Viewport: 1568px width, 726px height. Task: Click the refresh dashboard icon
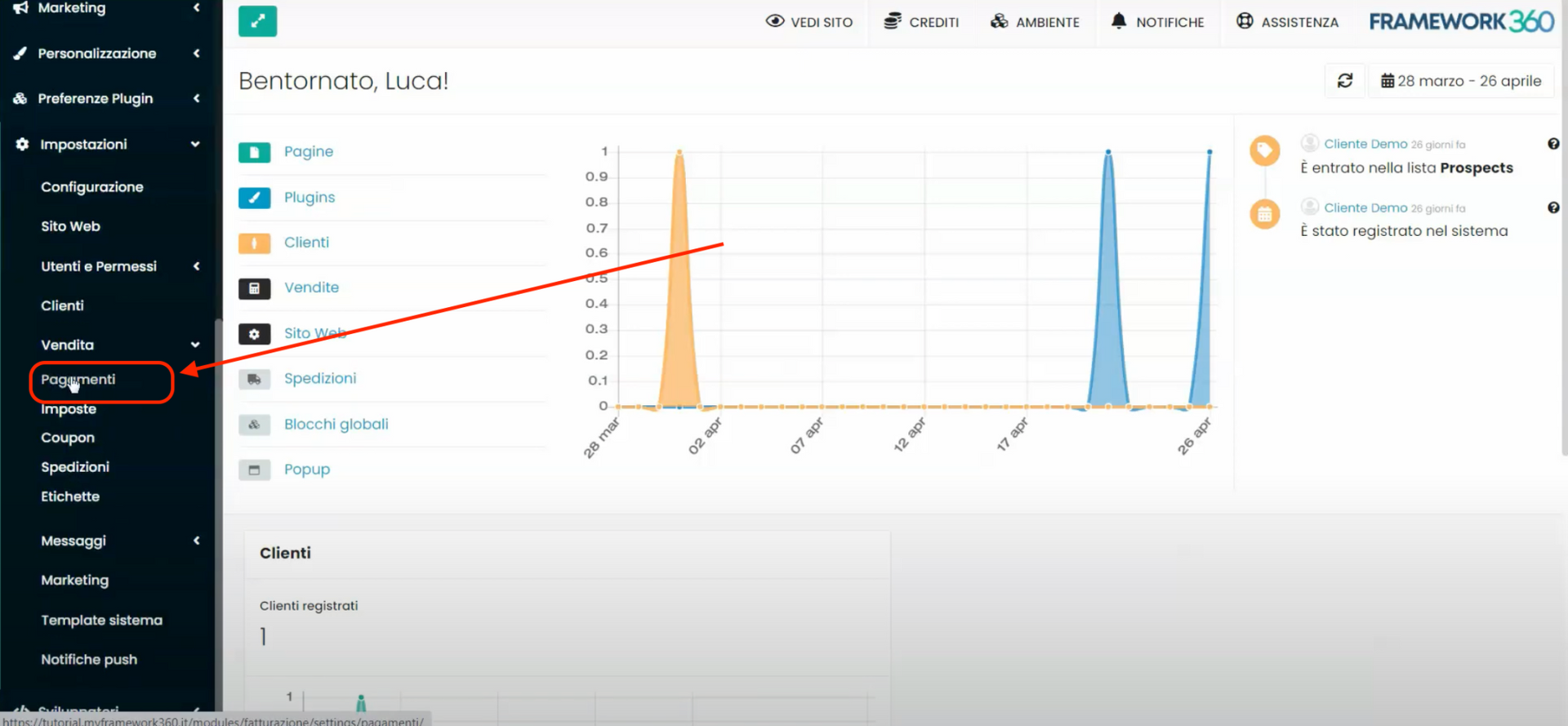(x=1345, y=81)
